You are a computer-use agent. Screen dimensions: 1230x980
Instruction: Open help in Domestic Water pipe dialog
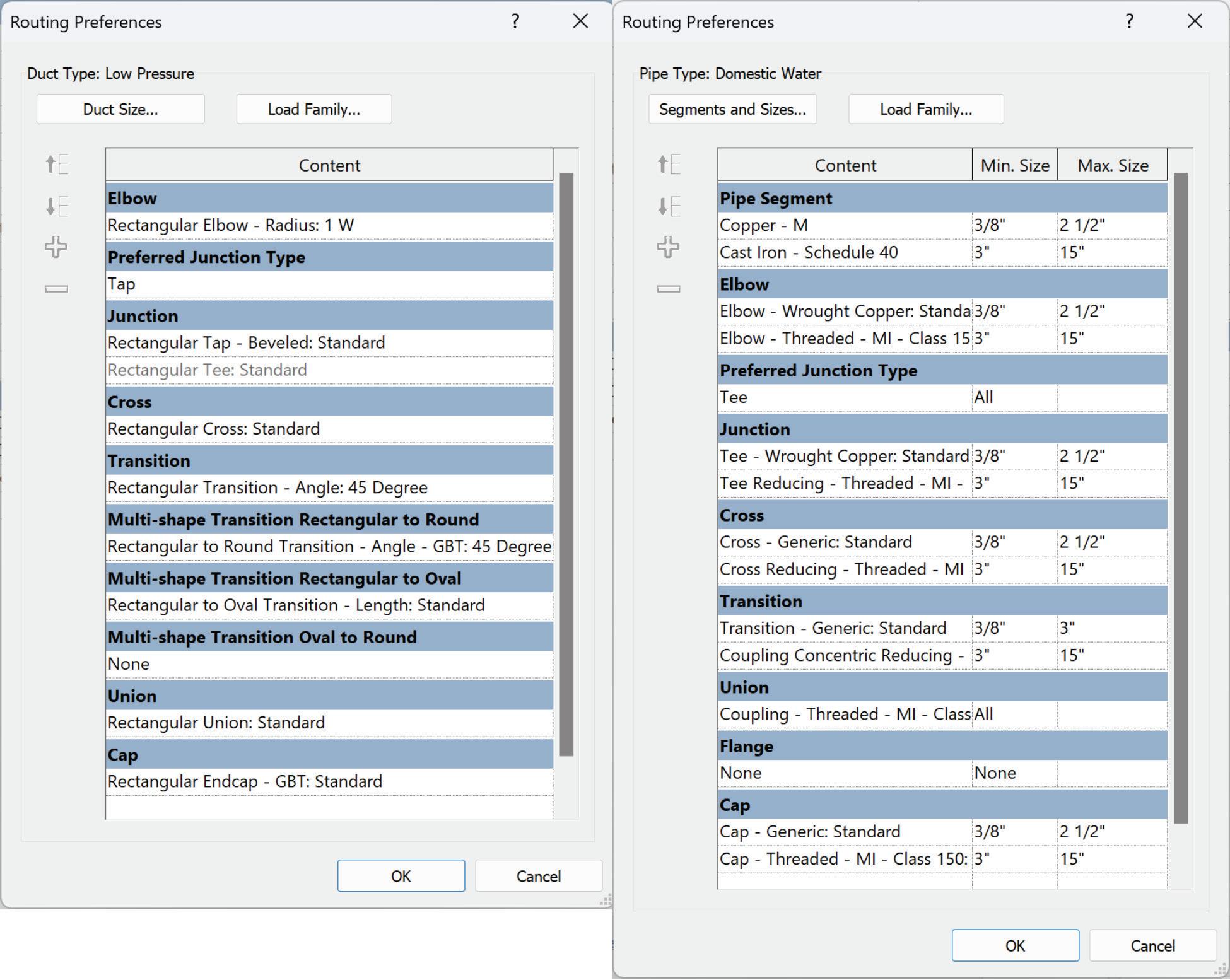coord(1129,21)
